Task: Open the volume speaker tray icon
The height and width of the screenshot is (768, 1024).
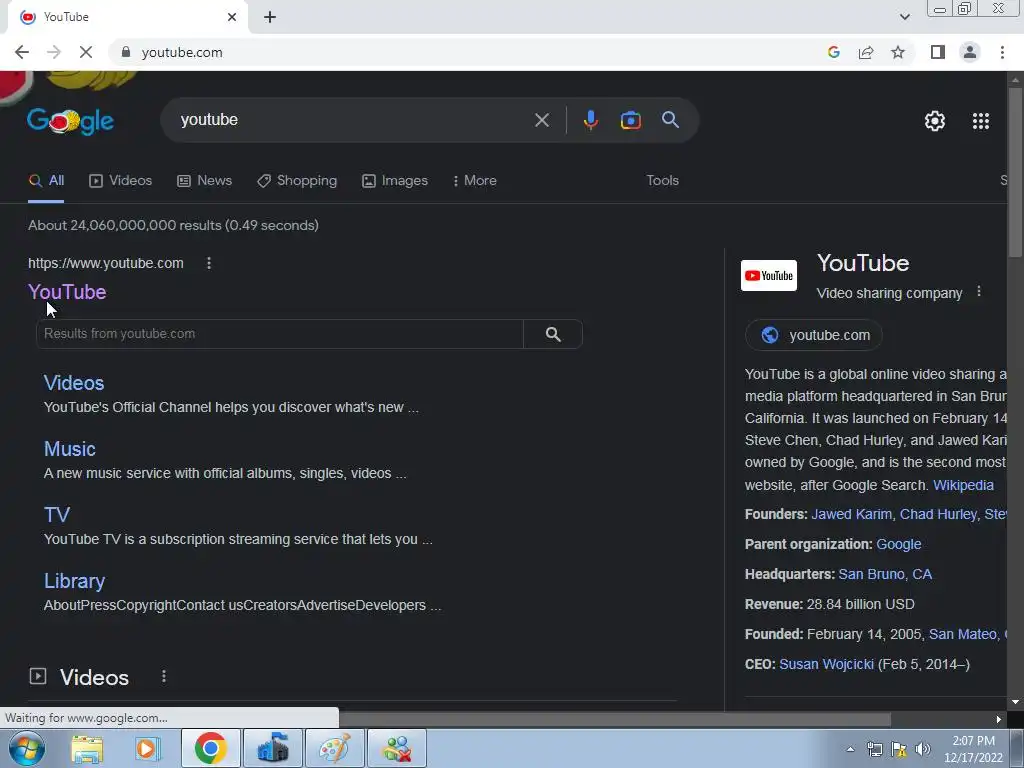Action: [923, 750]
